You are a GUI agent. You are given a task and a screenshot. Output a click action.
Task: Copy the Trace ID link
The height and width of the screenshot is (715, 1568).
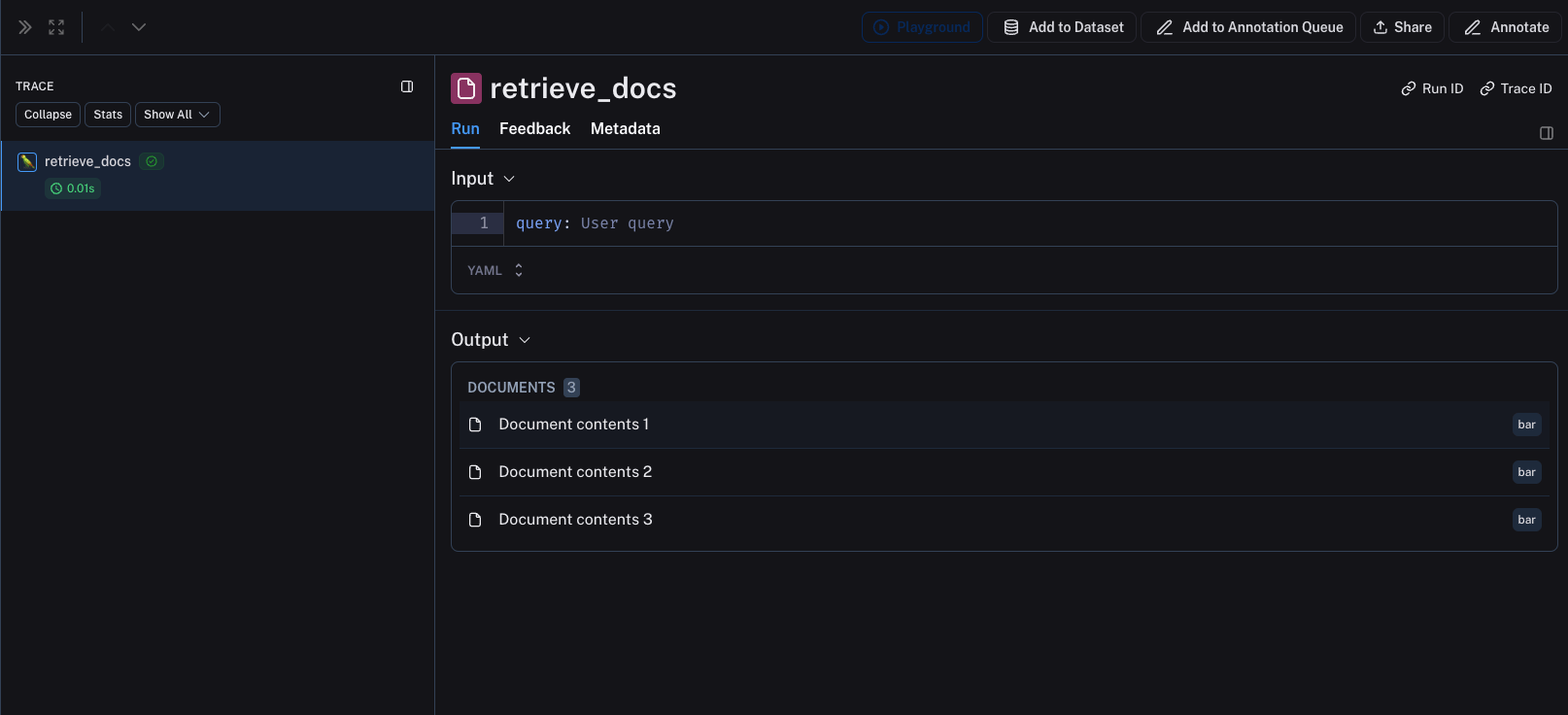[1516, 88]
